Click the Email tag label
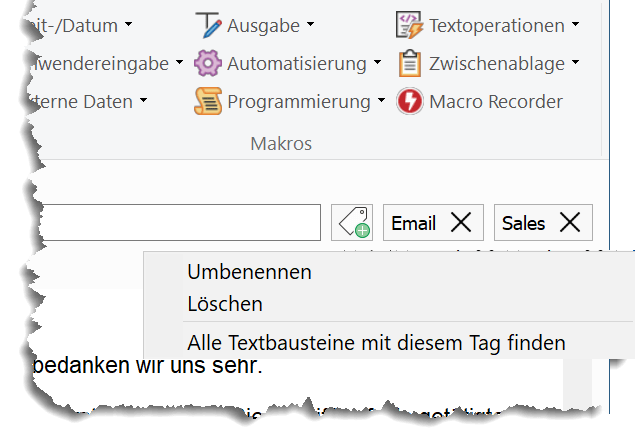 (x=413, y=223)
